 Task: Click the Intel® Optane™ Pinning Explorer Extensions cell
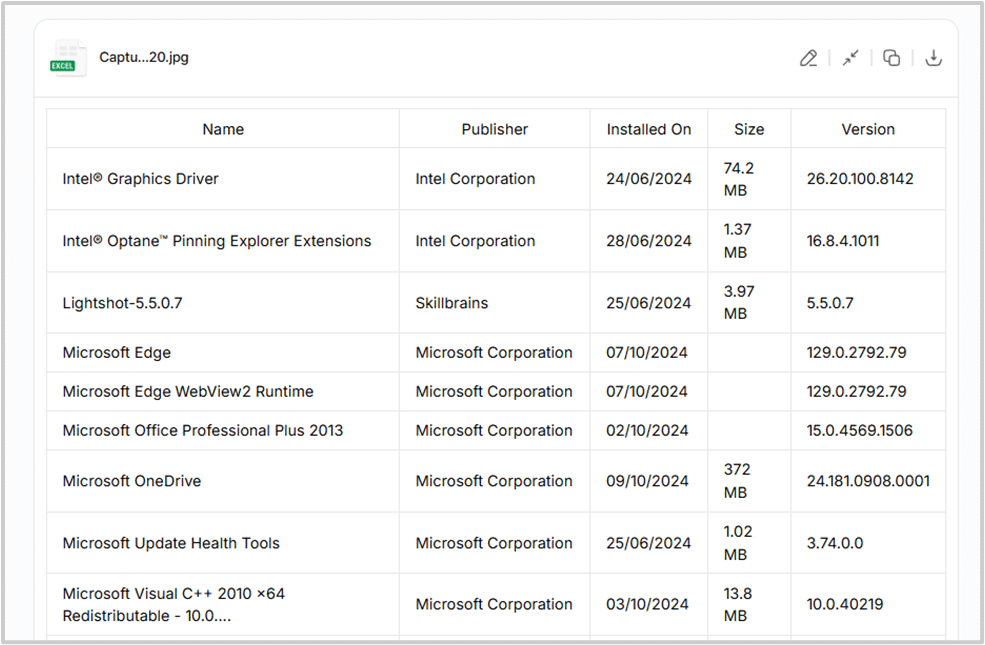click(216, 241)
